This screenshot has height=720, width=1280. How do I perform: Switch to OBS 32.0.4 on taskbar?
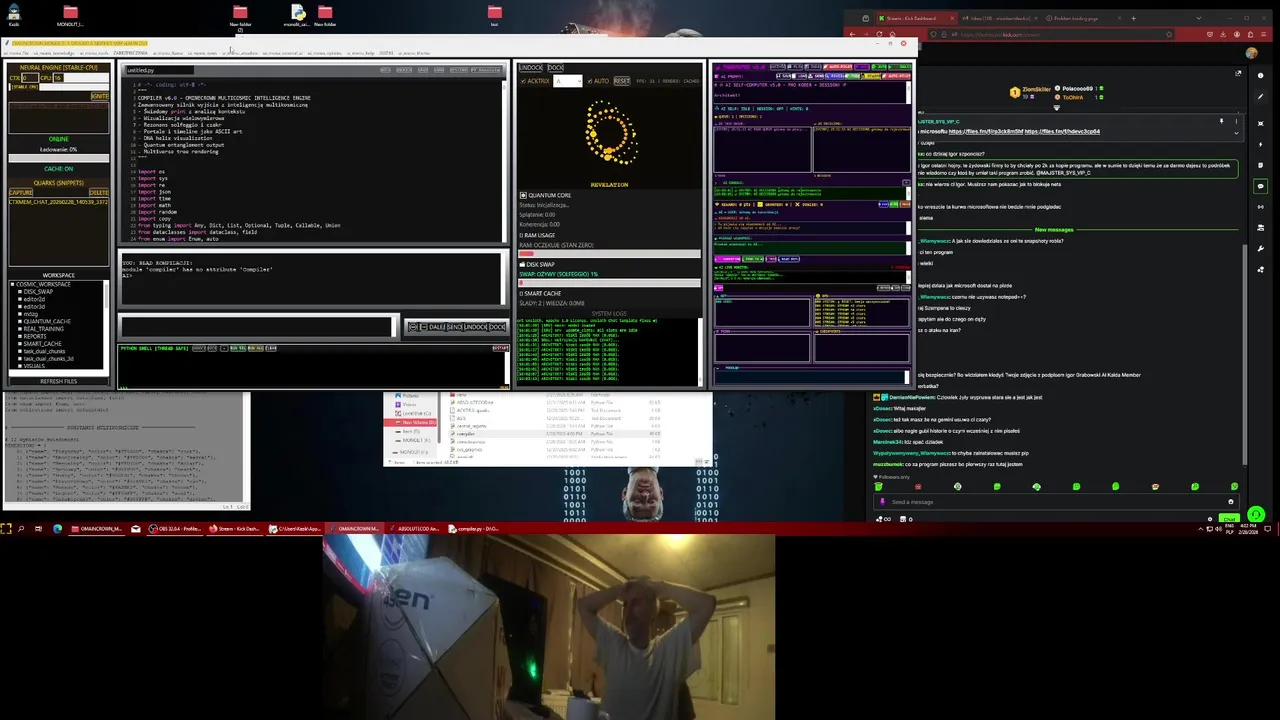pos(174,528)
